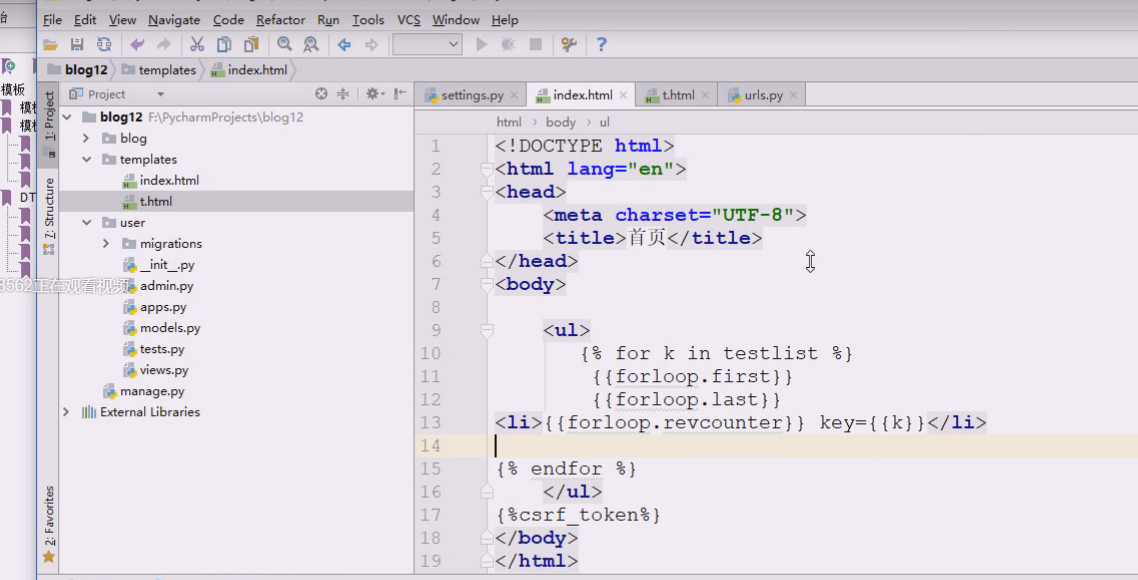1138x580 pixels.
Task: Click Scroll from Source target icon
Action: coord(322,94)
